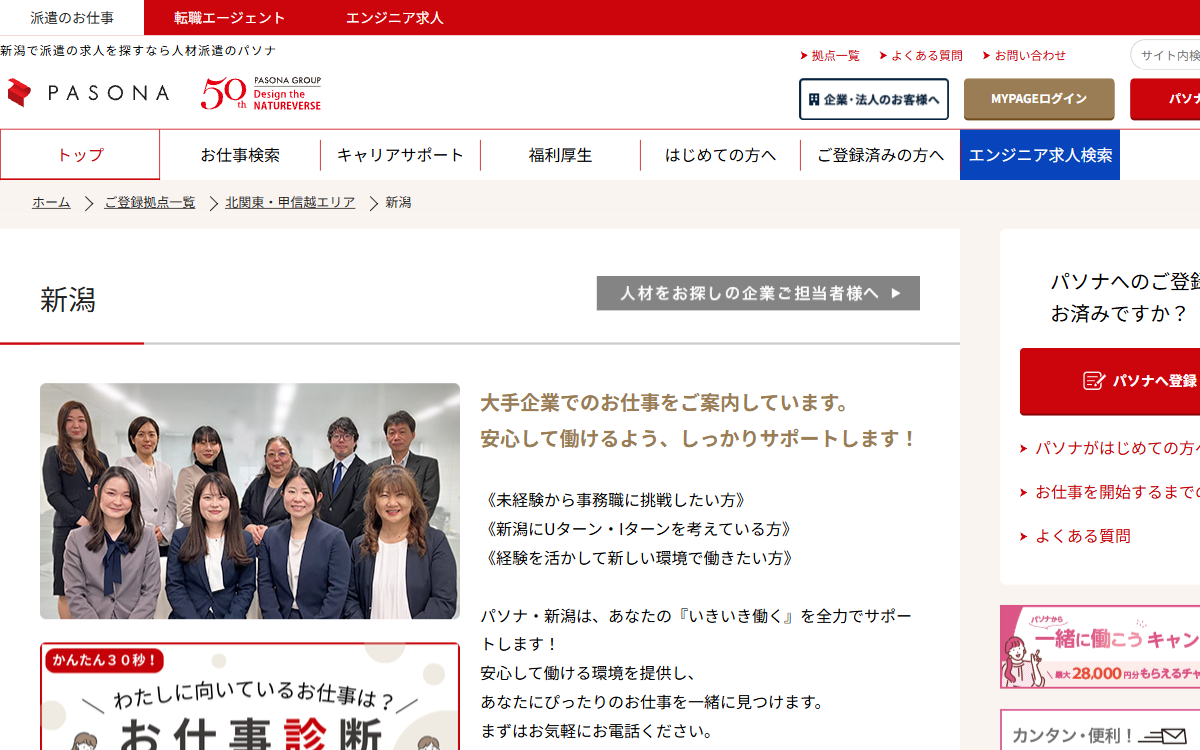Open the はじめての方へ menu
The width and height of the screenshot is (1200, 750).
pyautogui.click(x=720, y=155)
